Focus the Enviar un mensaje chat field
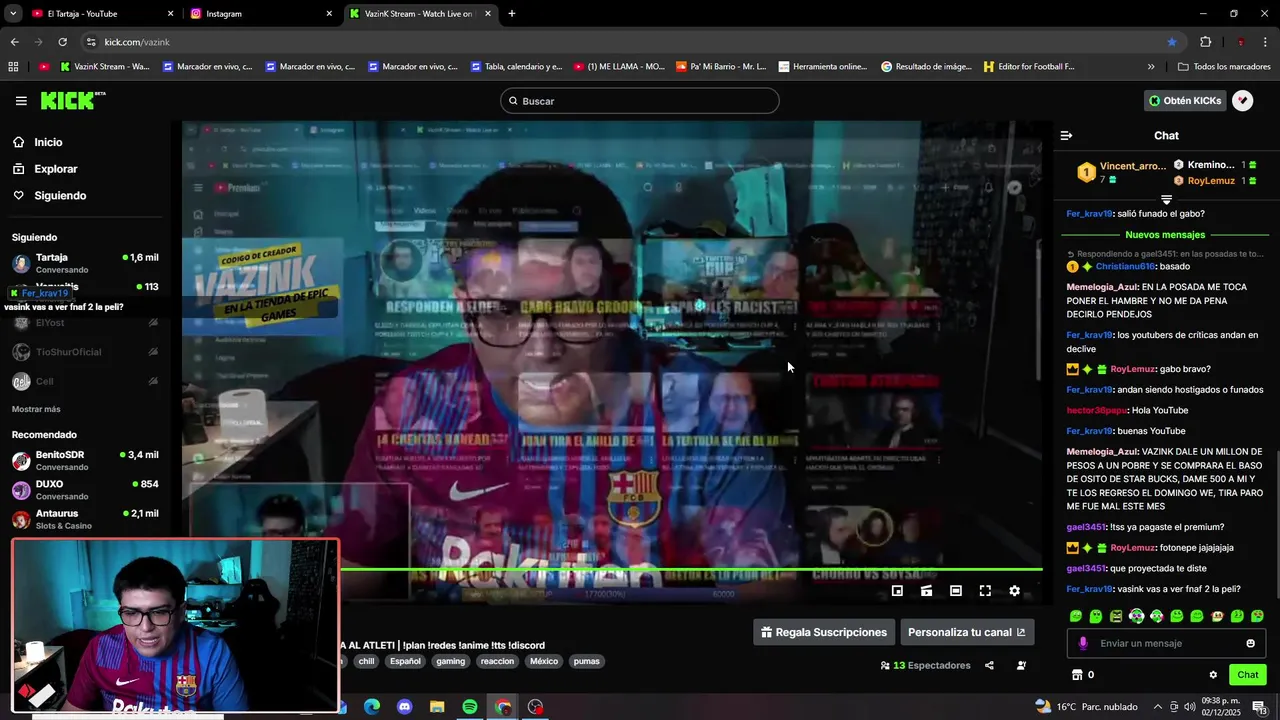Viewport: 1280px width, 720px height. [1168, 643]
